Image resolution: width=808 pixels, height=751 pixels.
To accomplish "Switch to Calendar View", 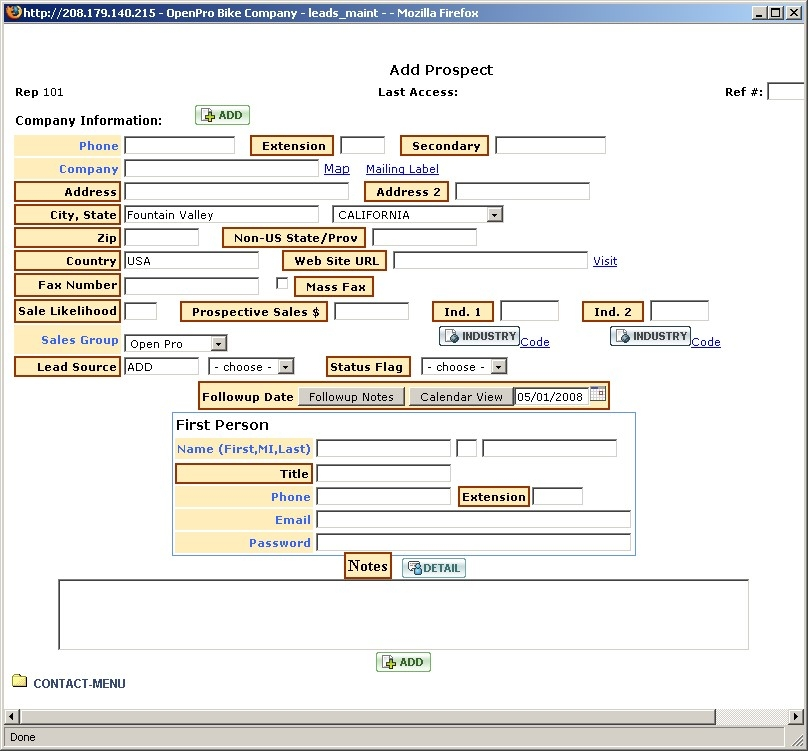I will pyautogui.click(x=461, y=397).
